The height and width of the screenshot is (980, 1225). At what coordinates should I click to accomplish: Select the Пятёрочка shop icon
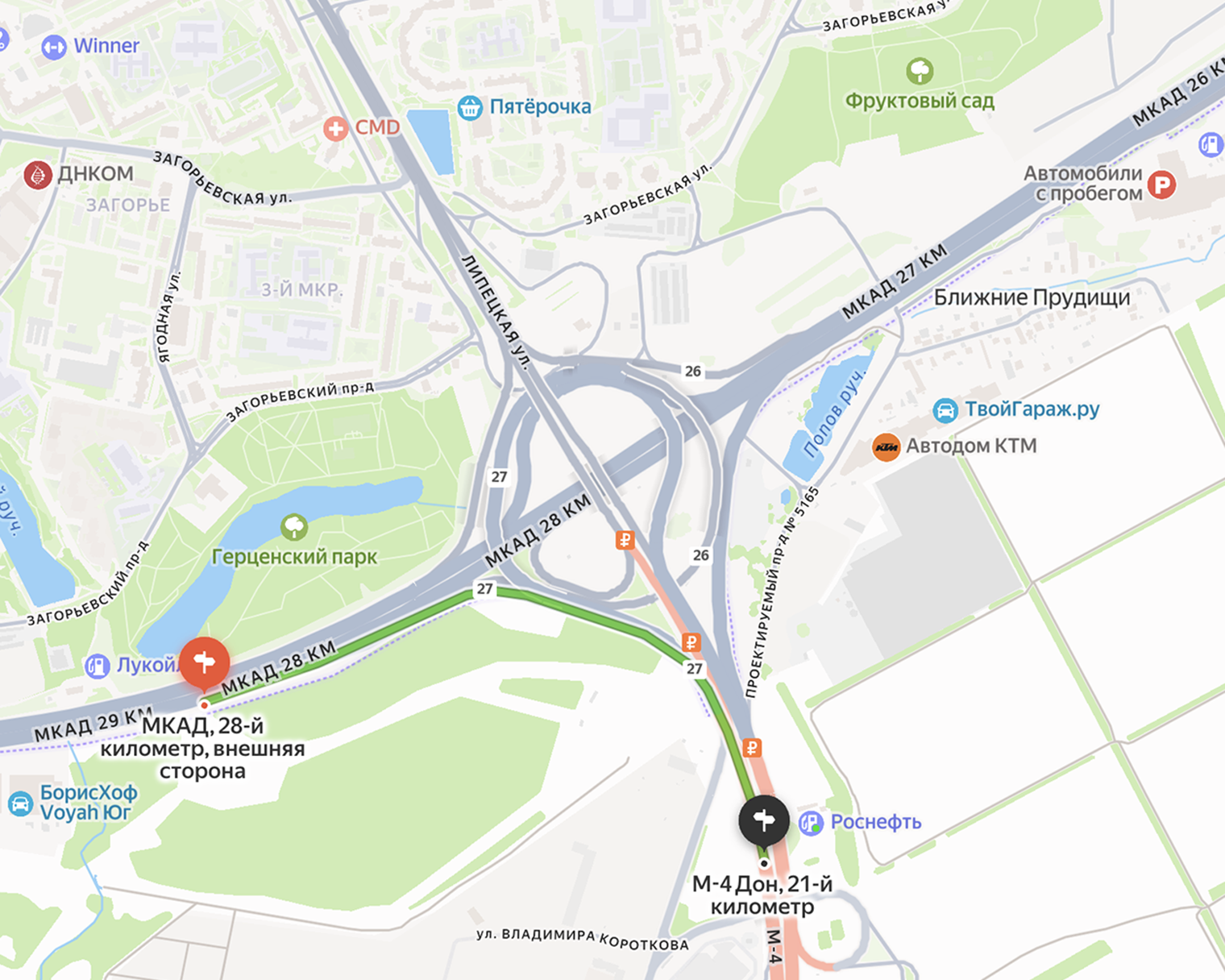(x=470, y=107)
